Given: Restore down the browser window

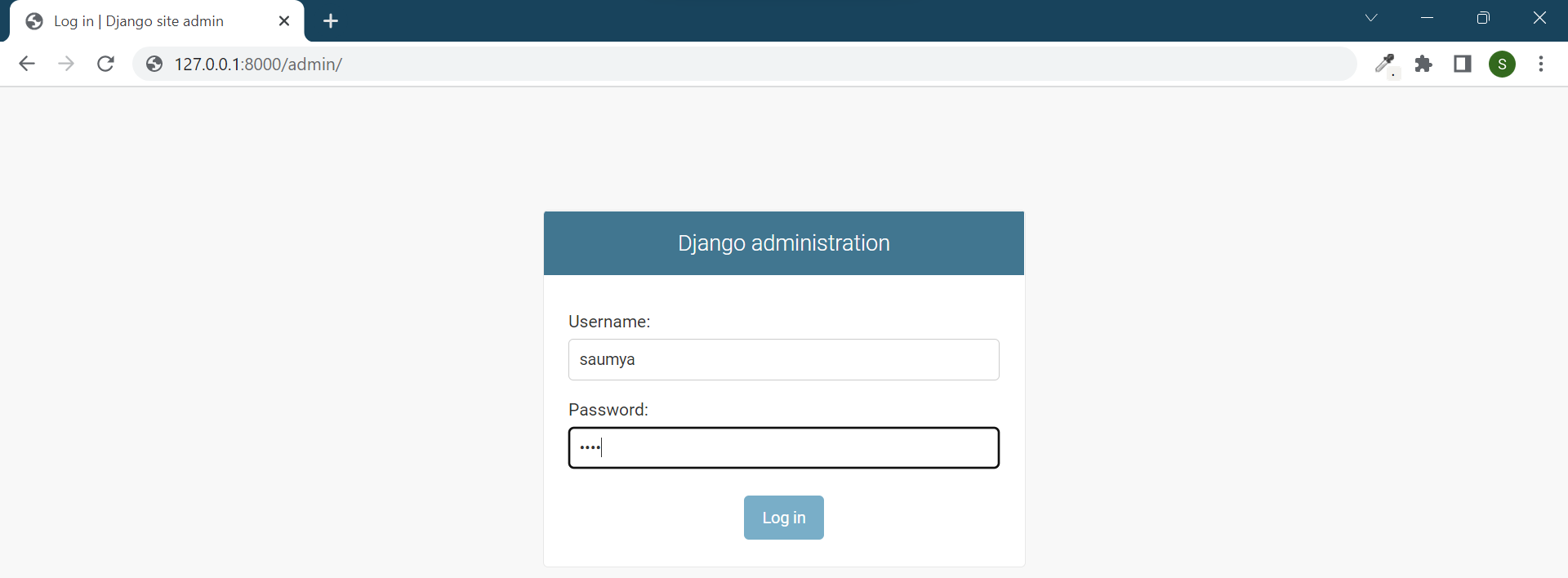Looking at the screenshot, I should click(1484, 18).
